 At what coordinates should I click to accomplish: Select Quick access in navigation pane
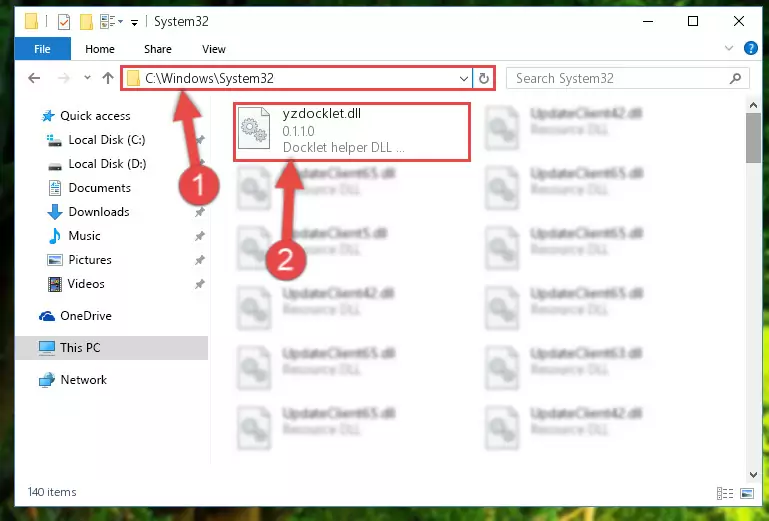[95, 116]
